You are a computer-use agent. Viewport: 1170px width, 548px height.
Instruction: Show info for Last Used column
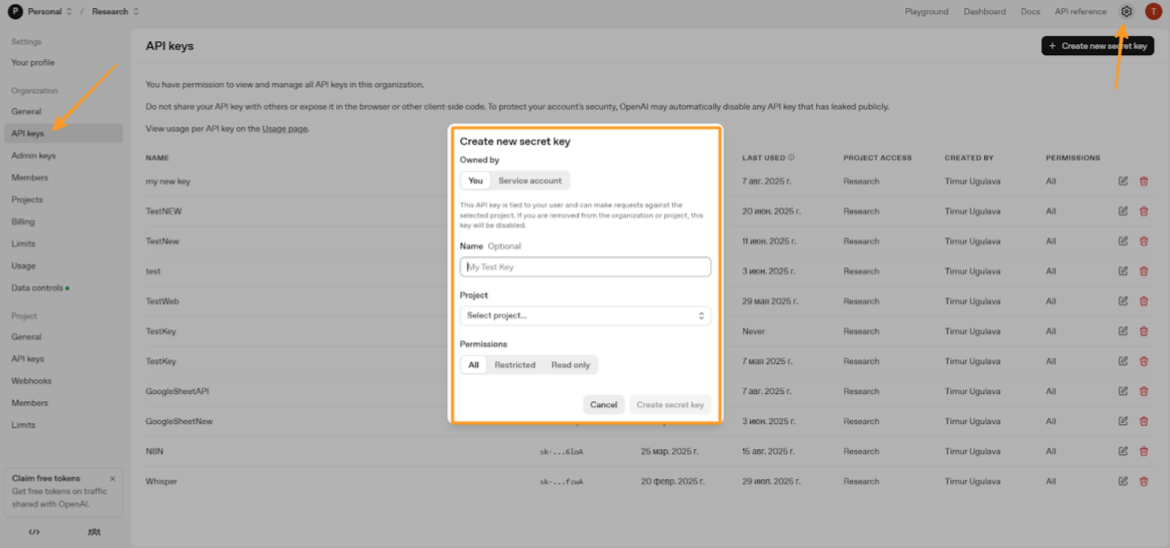coord(791,158)
